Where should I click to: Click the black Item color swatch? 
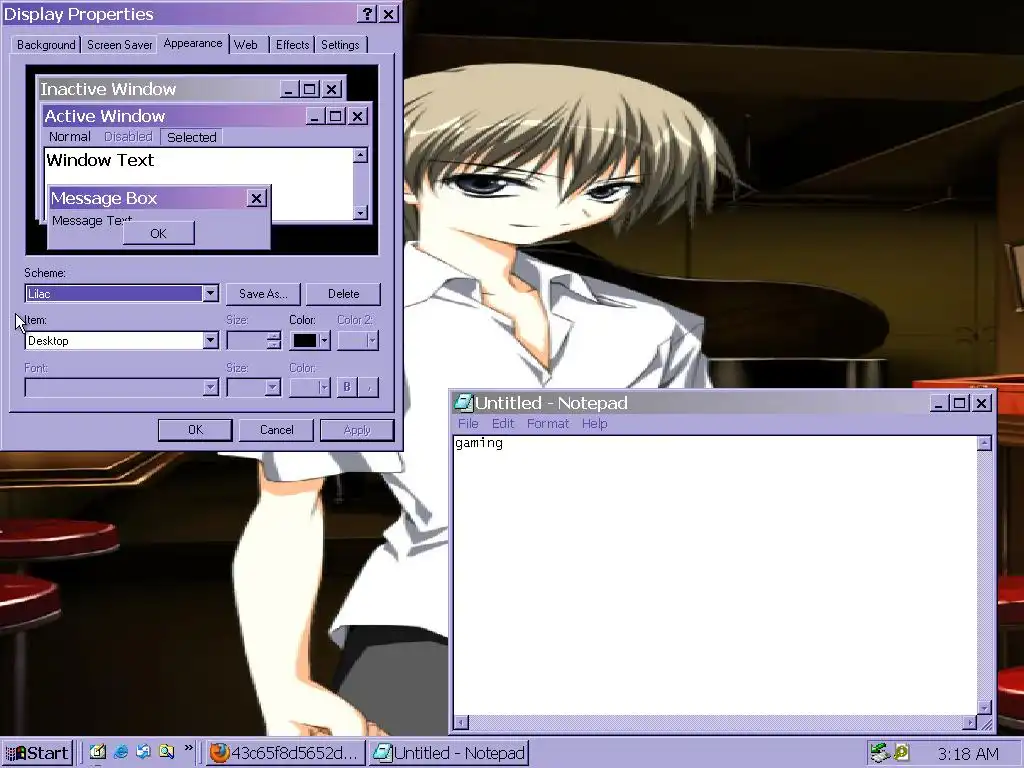(x=304, y=340)
